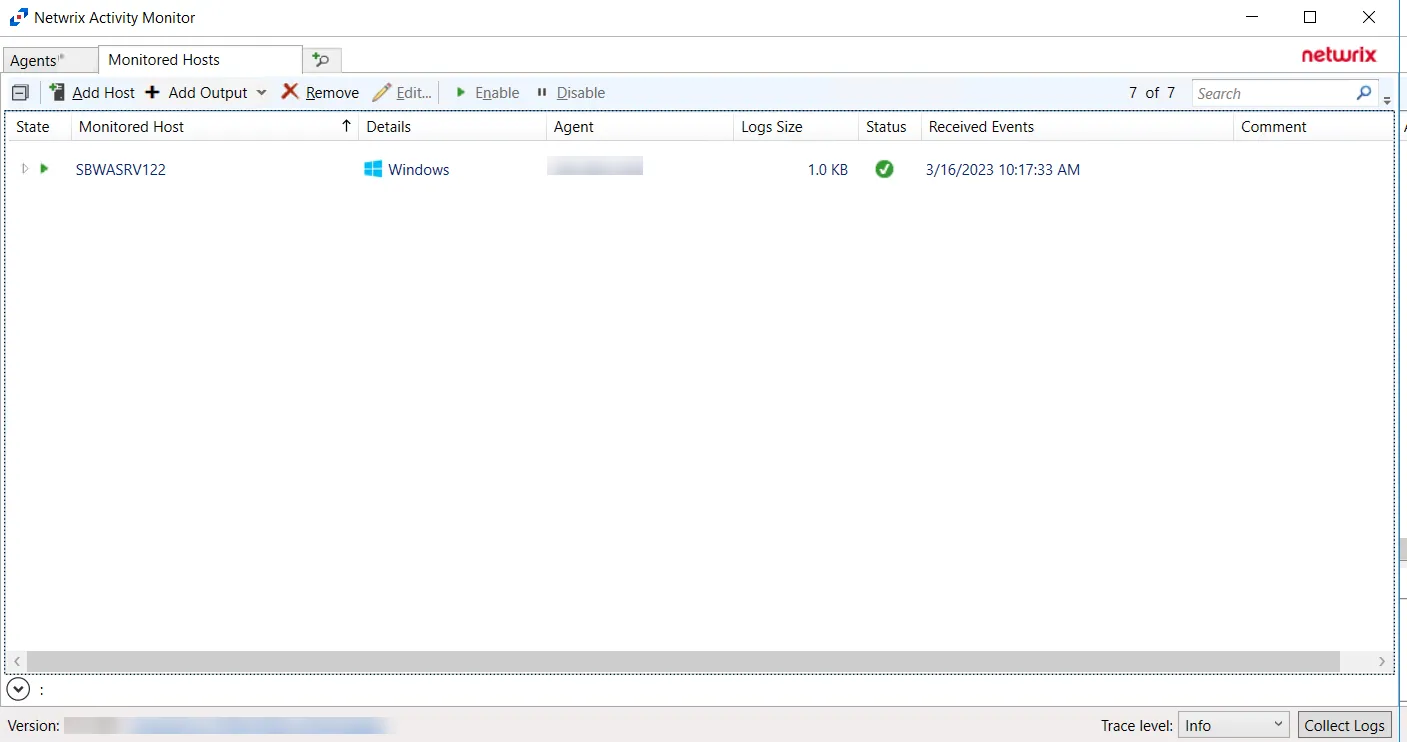Click the Netwrix logo

[x=1339, y=55]
